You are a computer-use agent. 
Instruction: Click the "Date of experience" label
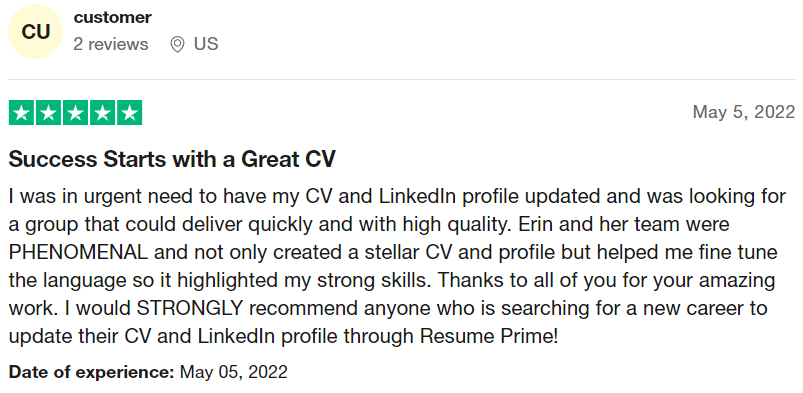(92, 372)
